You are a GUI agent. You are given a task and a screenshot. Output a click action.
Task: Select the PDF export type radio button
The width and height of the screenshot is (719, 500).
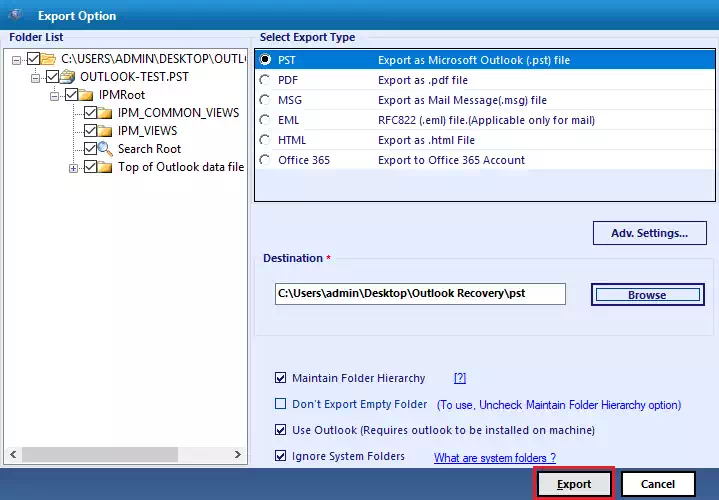point(265,80)
